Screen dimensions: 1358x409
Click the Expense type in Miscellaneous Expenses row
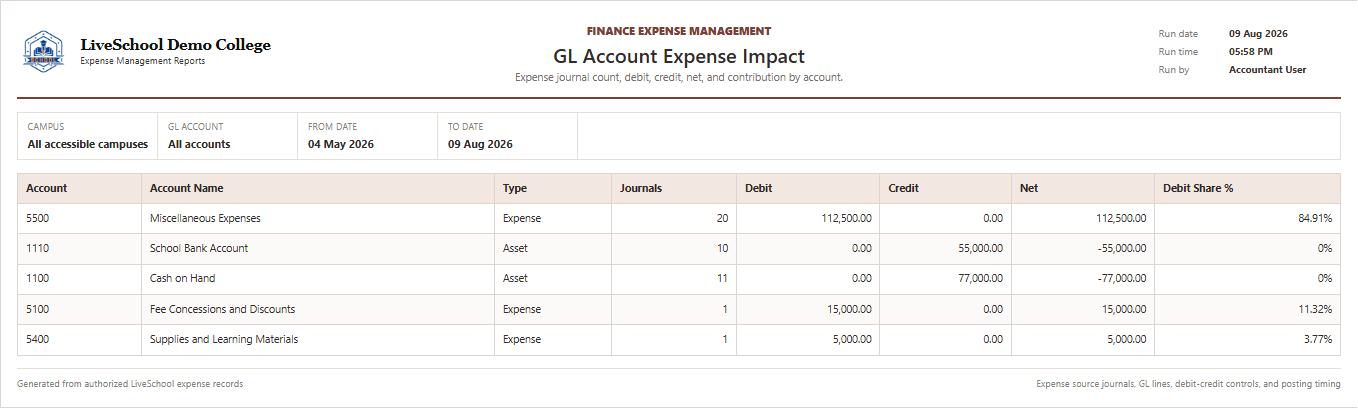[522, 218]
